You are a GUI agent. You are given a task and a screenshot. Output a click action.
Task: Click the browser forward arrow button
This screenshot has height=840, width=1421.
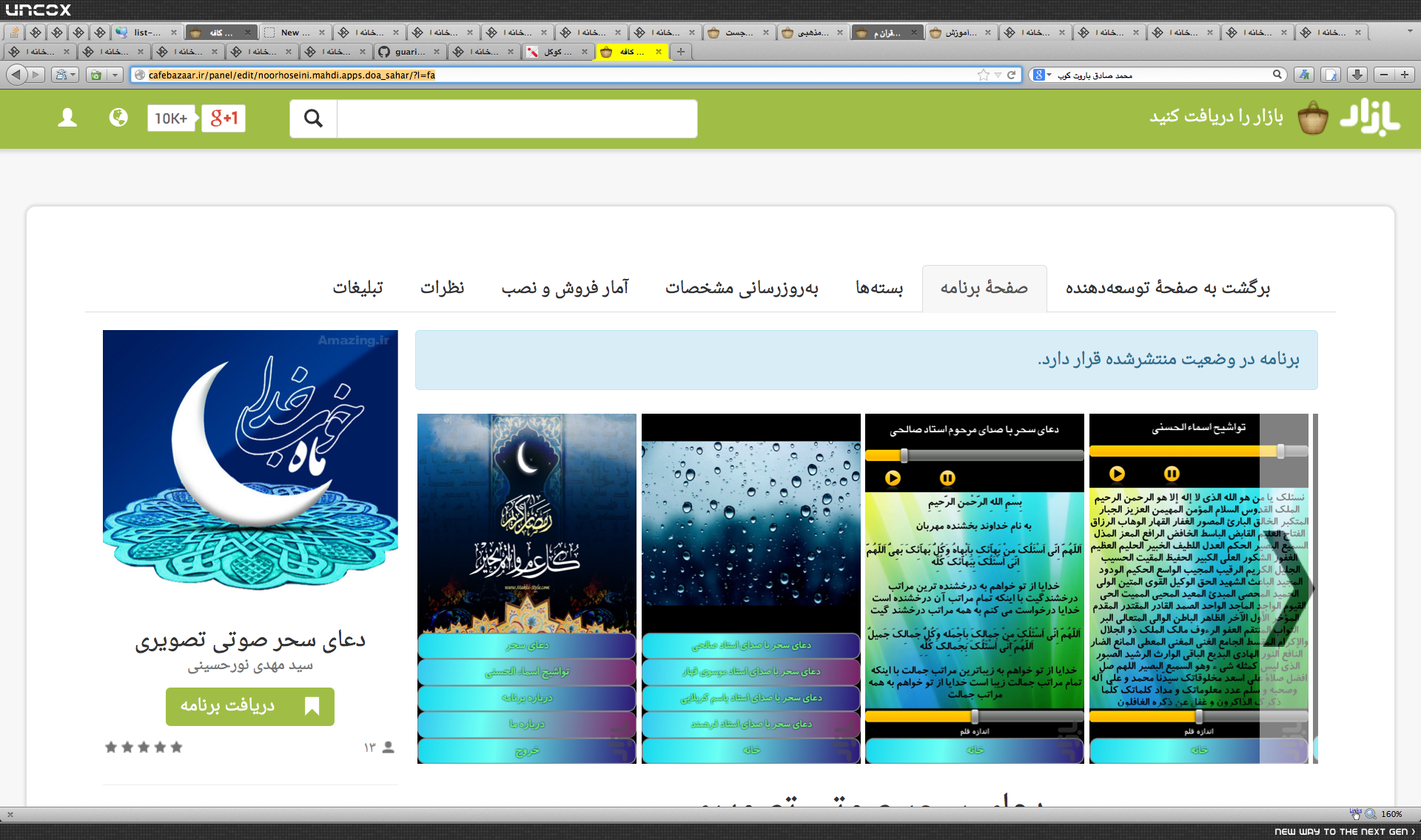point(36,75)
